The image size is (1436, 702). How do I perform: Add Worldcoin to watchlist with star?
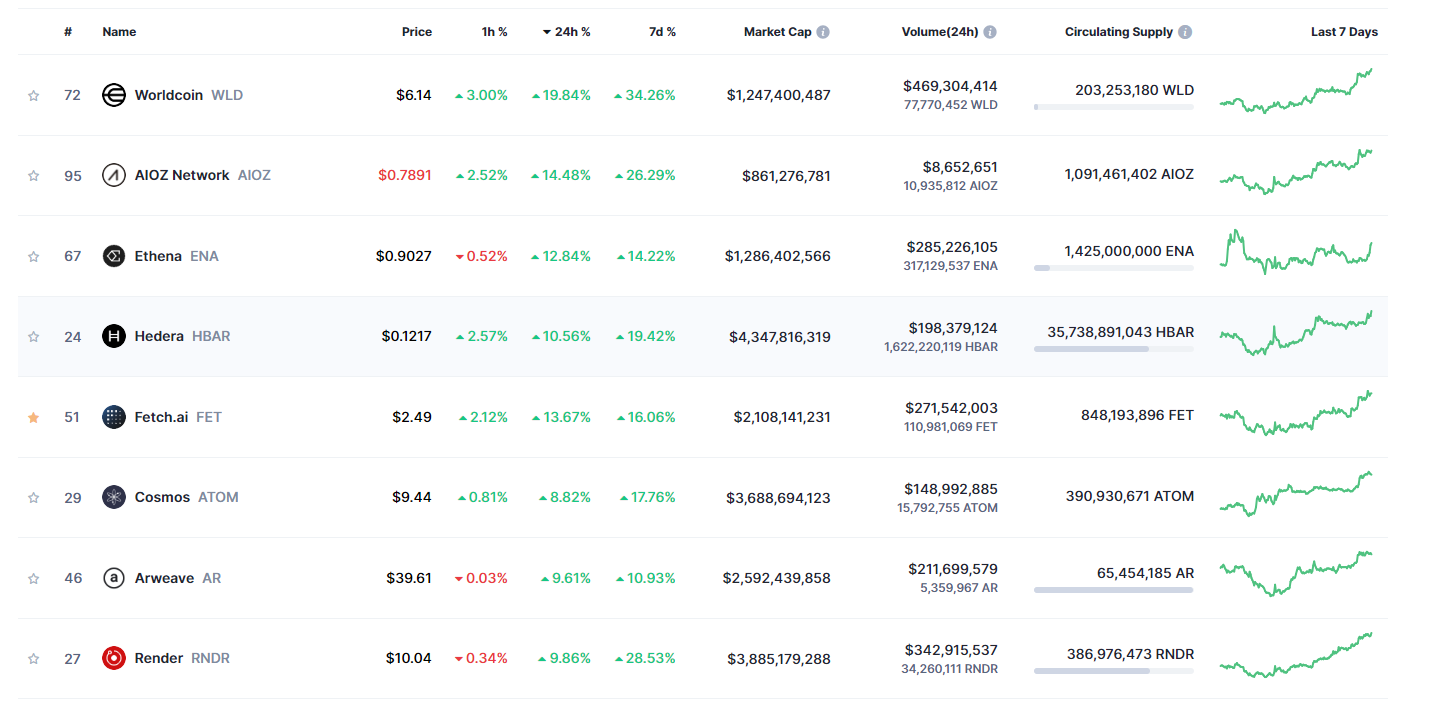click(33, 96)
